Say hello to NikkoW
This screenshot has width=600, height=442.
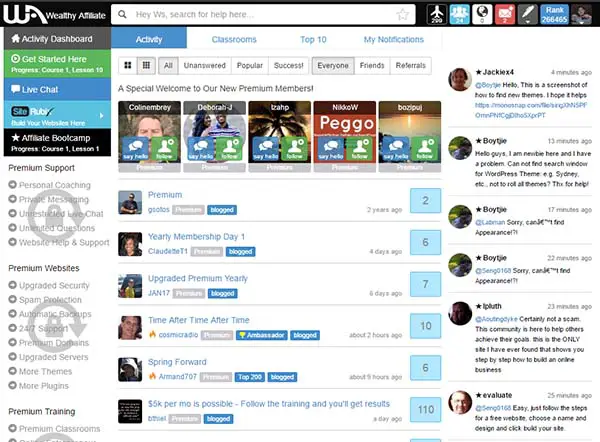(x=331, y=149)
